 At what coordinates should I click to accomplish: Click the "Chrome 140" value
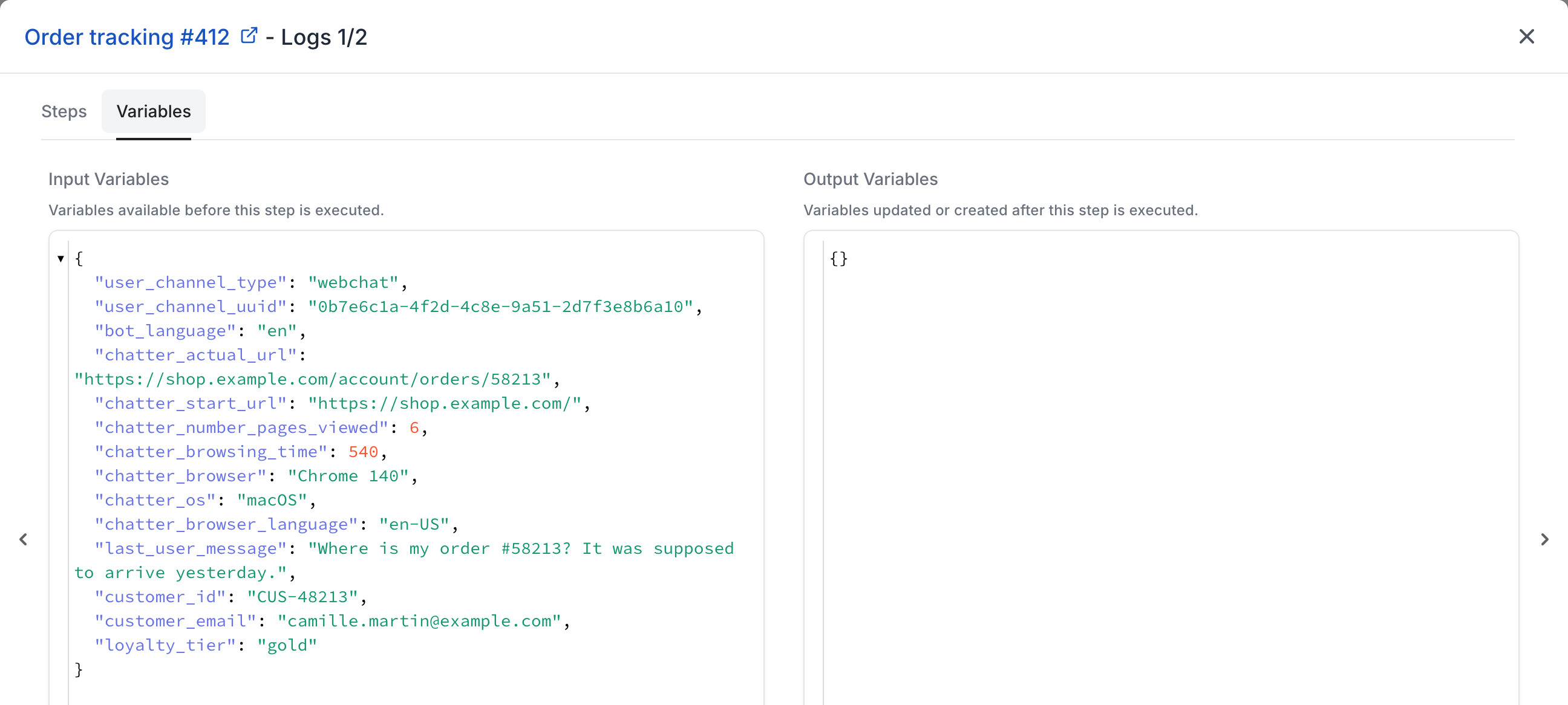tap(348, 476)
